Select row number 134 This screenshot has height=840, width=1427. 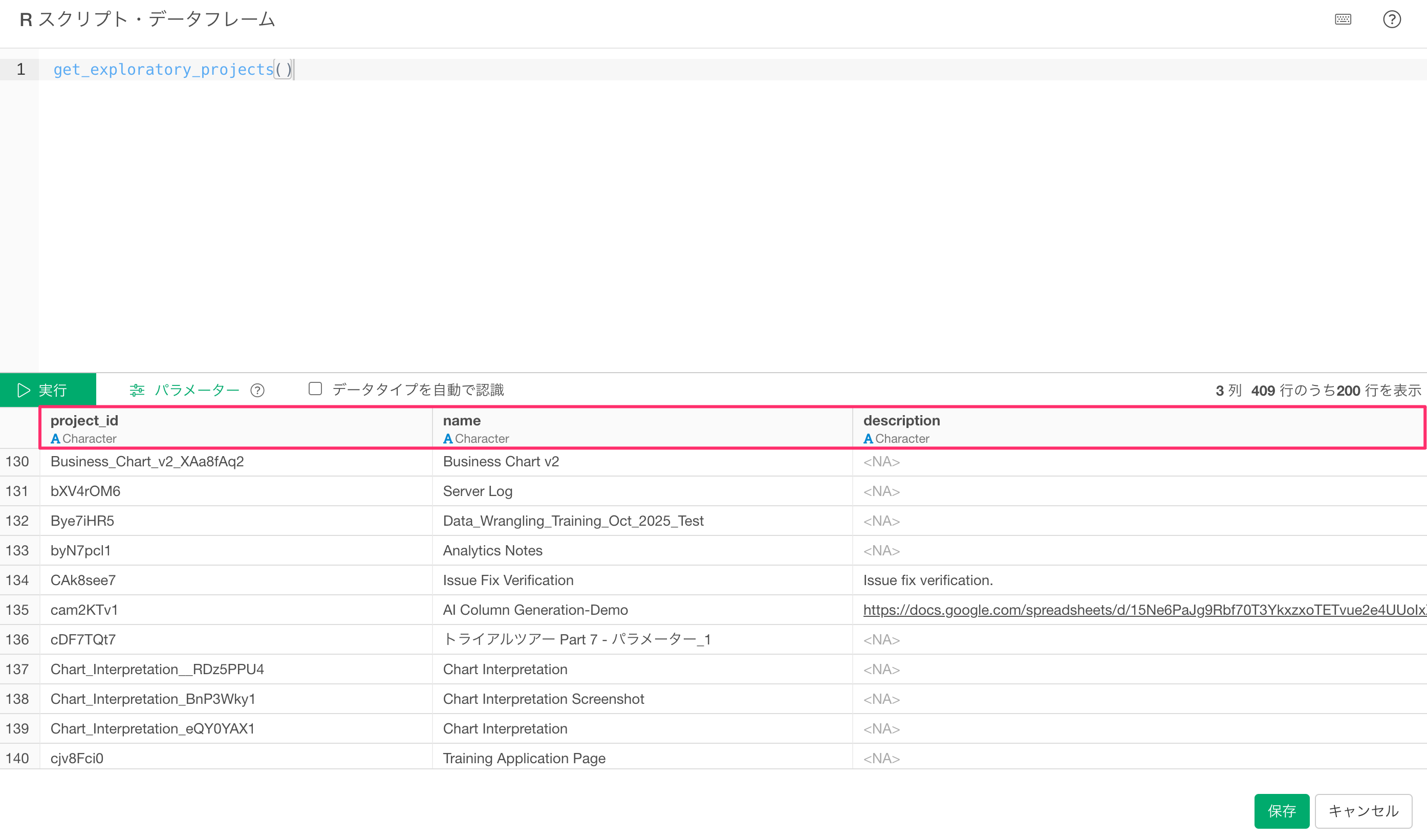[x=17, y=580]
